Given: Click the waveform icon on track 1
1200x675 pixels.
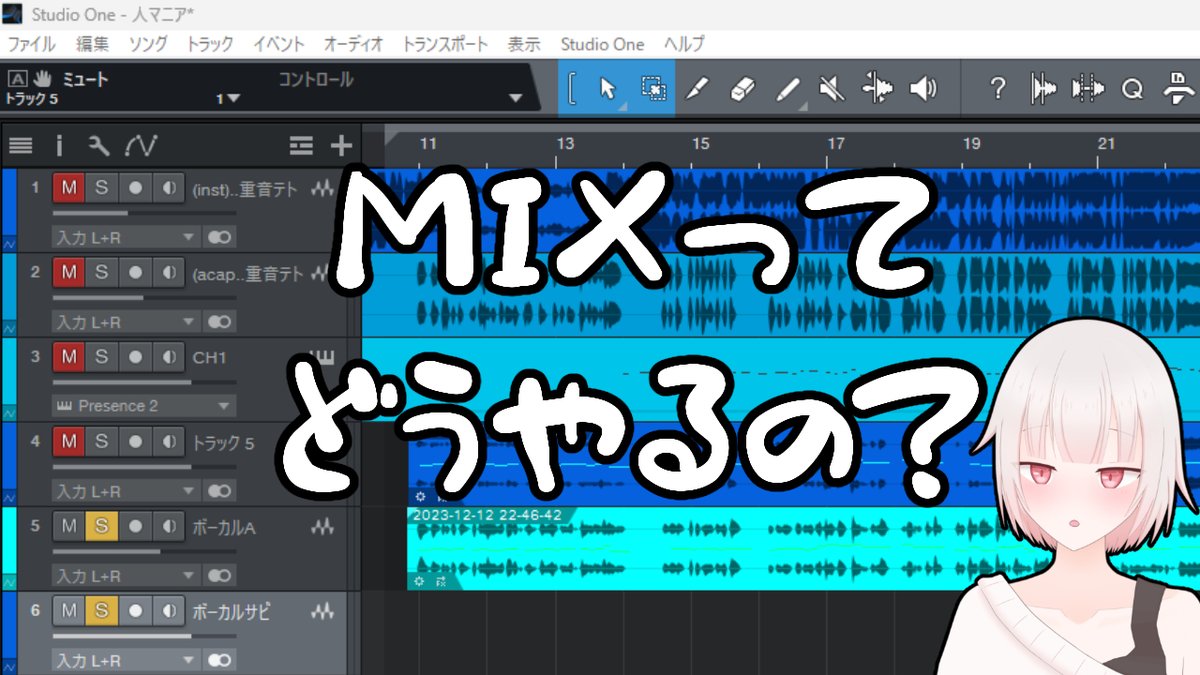Looking at the screenshot, I should 322,188.
